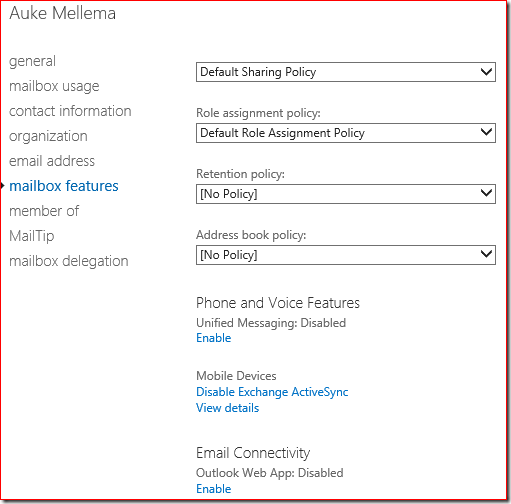Image resolution: width=511 pixels, height=504 pixels.
Task: Go to MailTip section
Action: 31,236
